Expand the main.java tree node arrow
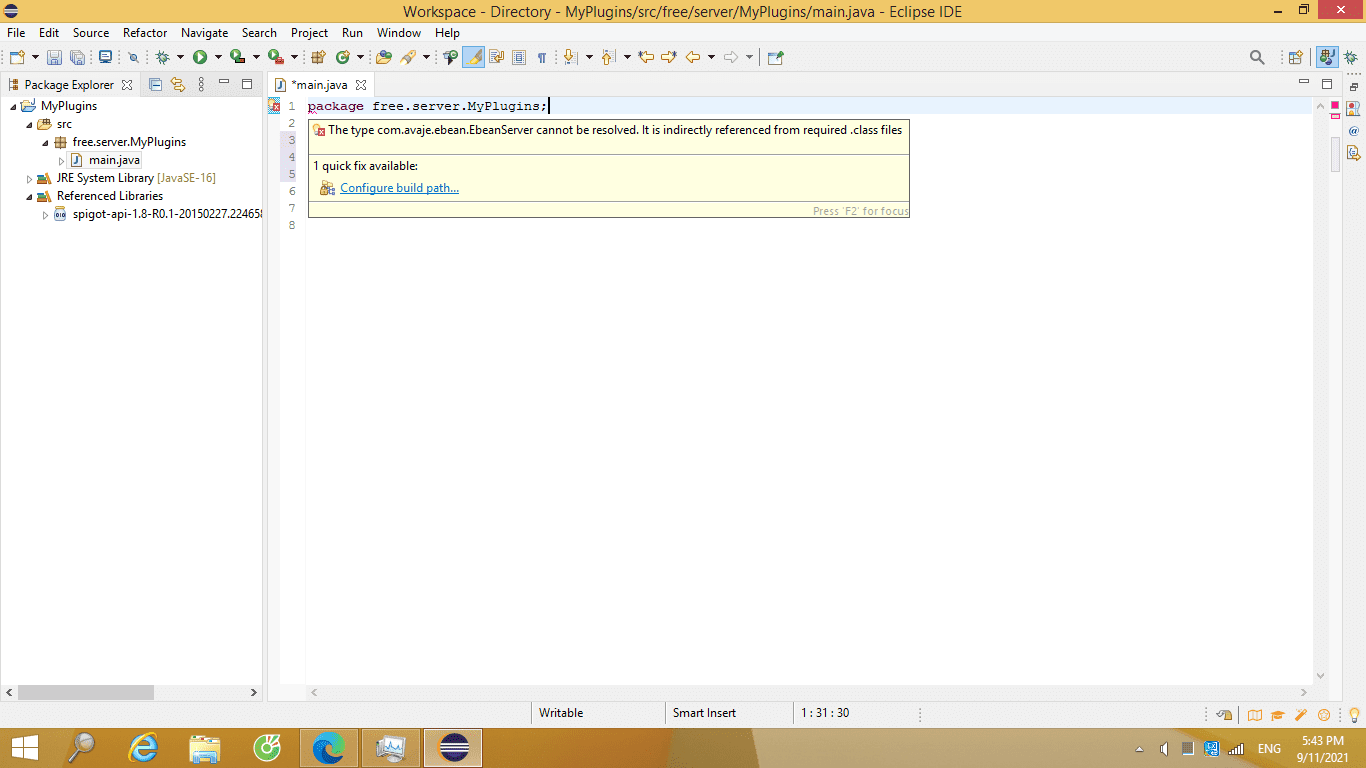 point(61,160)
